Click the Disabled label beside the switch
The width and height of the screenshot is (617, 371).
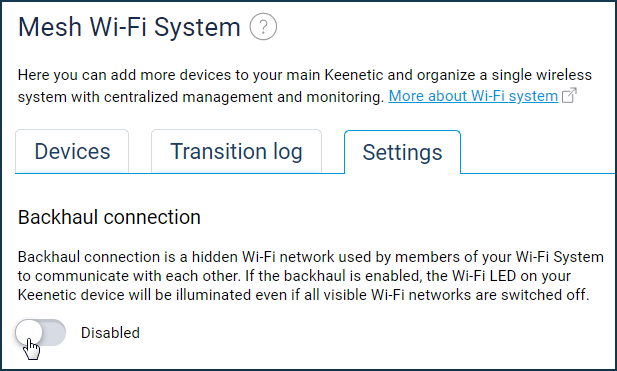coord(110,333)
